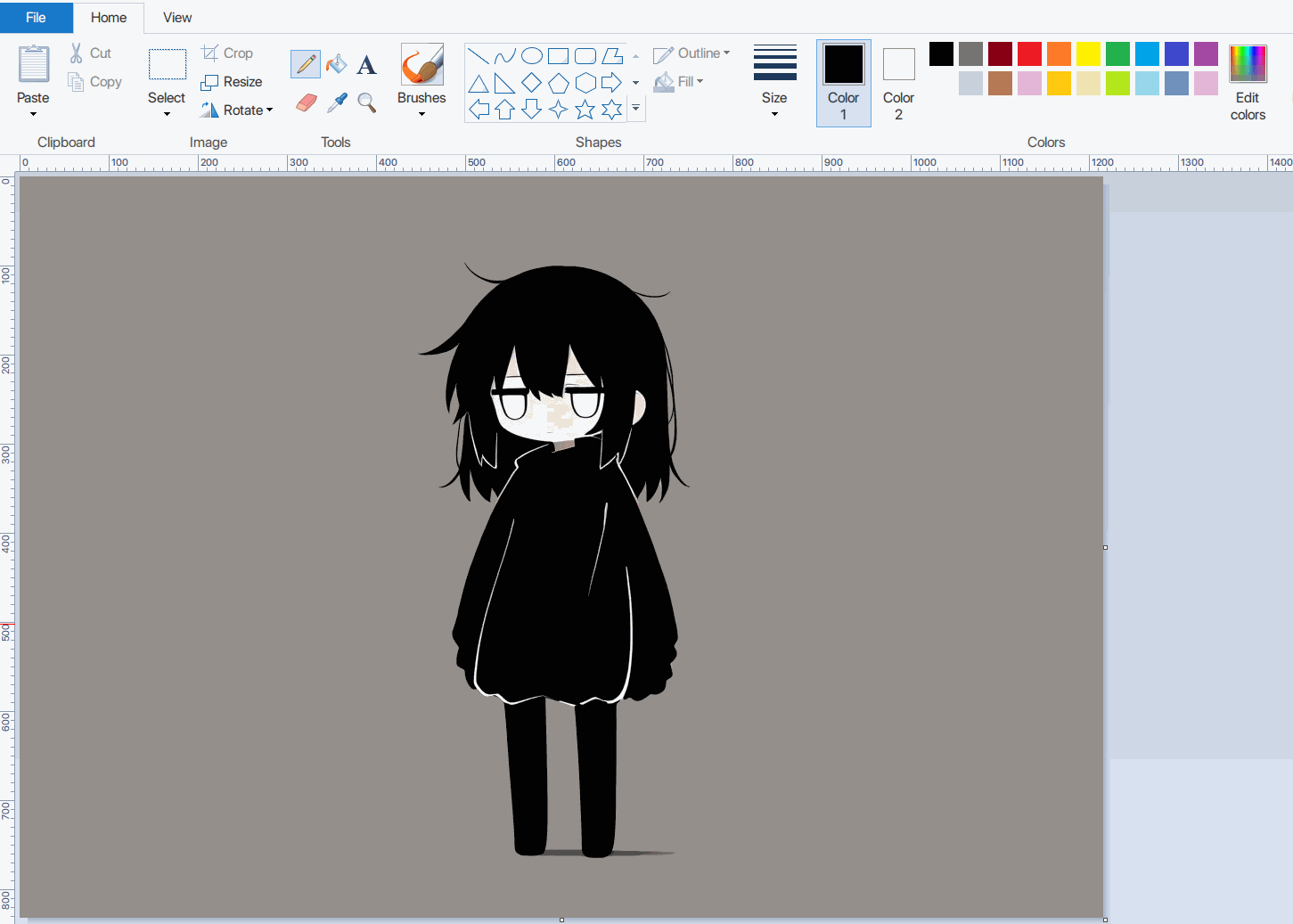
Task: Choose the Curve shape
Action: (505, 56)
